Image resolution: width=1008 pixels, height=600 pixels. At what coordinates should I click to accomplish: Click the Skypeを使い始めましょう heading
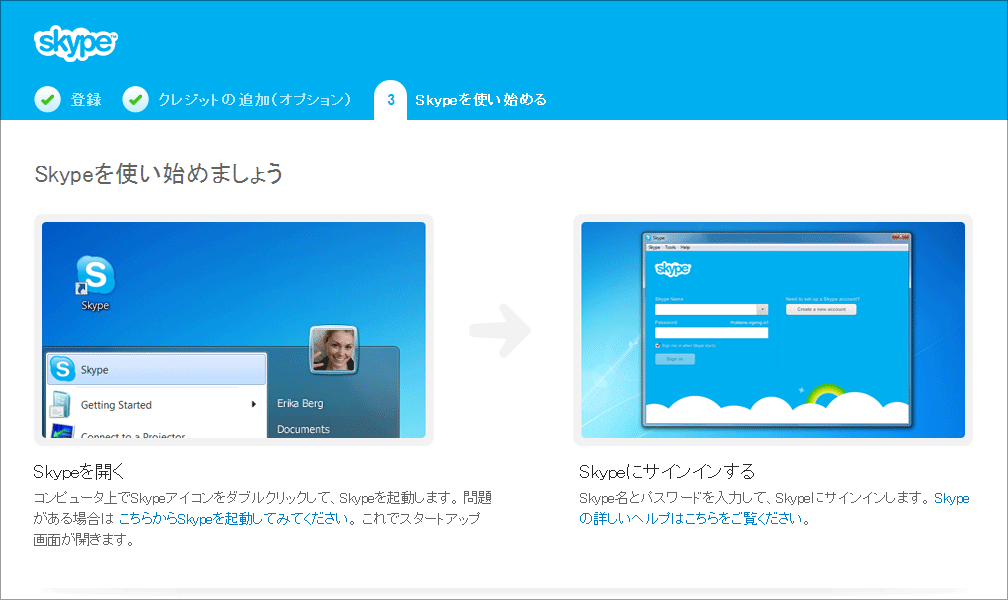(x=159, y=174)
